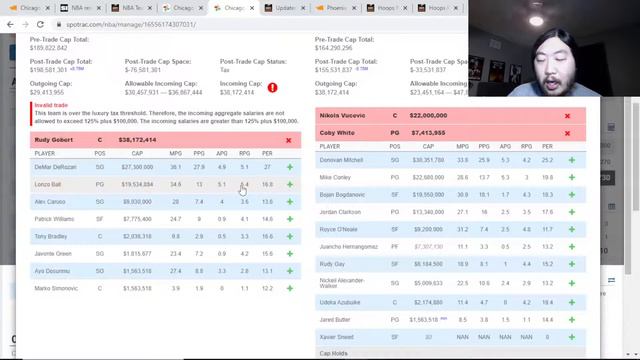This screenshot has height=360, width=640.
Task: Add Tony Bradley to trade
Action: pyautogui.click(x=290, y=236)
